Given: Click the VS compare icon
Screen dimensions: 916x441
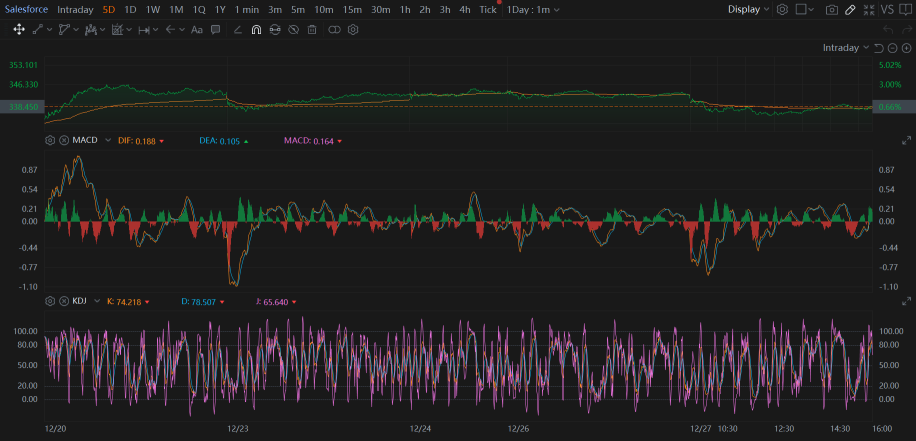Looking at the screenshot, I should click(887, 9).
